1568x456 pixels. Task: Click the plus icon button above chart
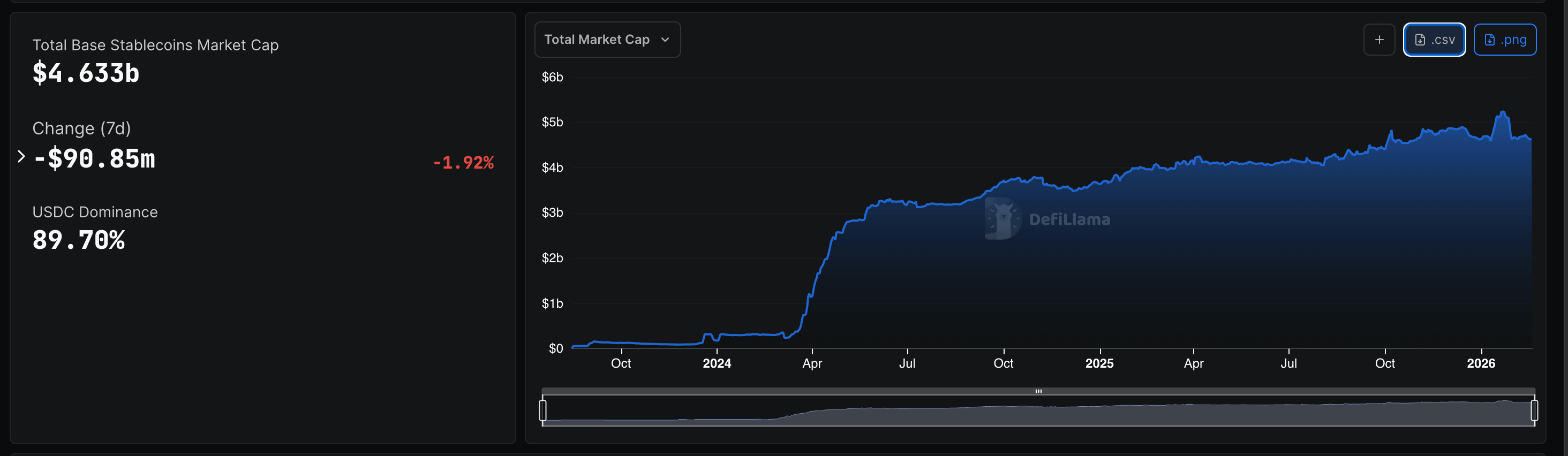pos(1379,40)
